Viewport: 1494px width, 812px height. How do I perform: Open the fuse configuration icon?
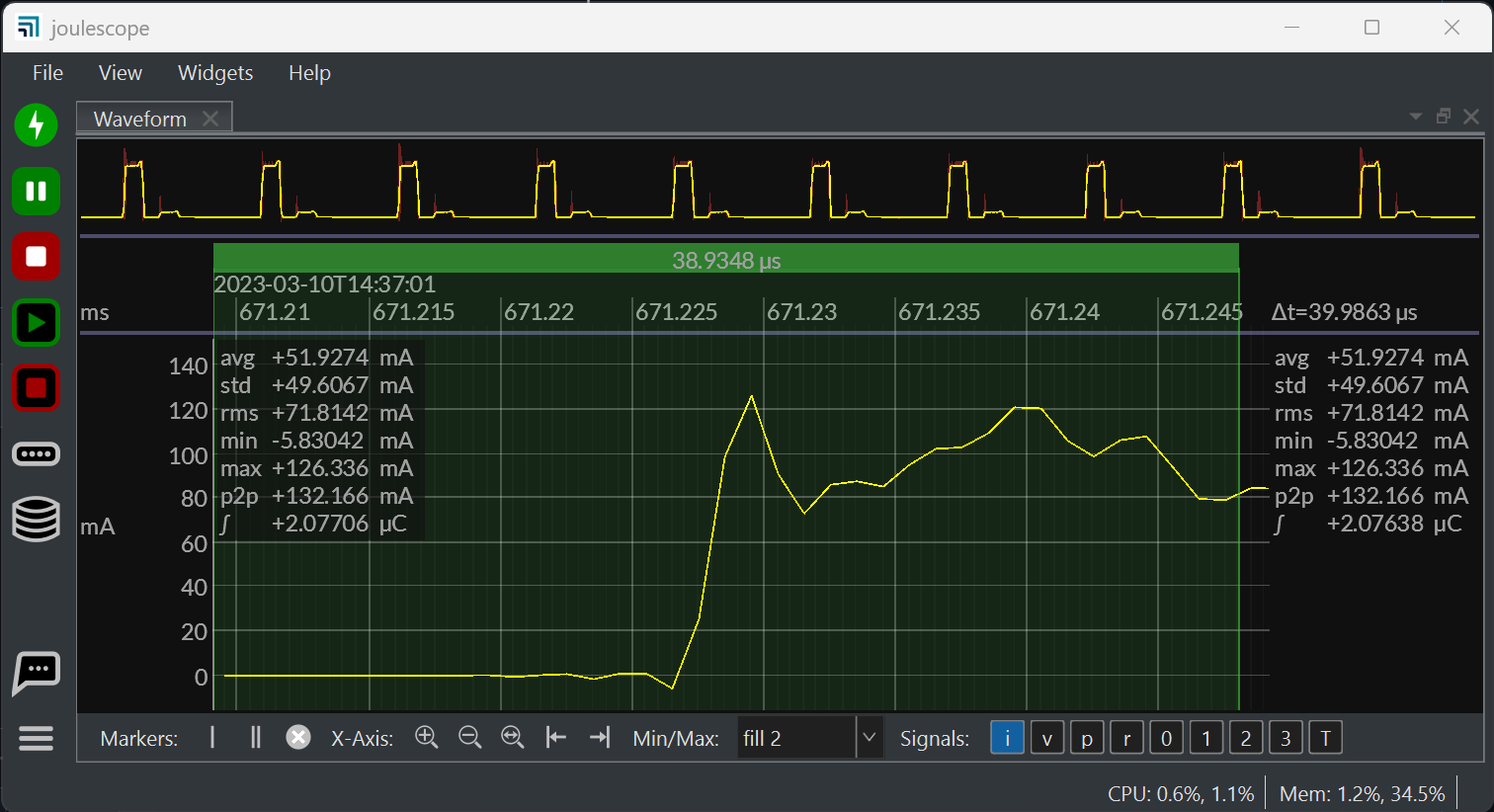[x=37, y=453]
